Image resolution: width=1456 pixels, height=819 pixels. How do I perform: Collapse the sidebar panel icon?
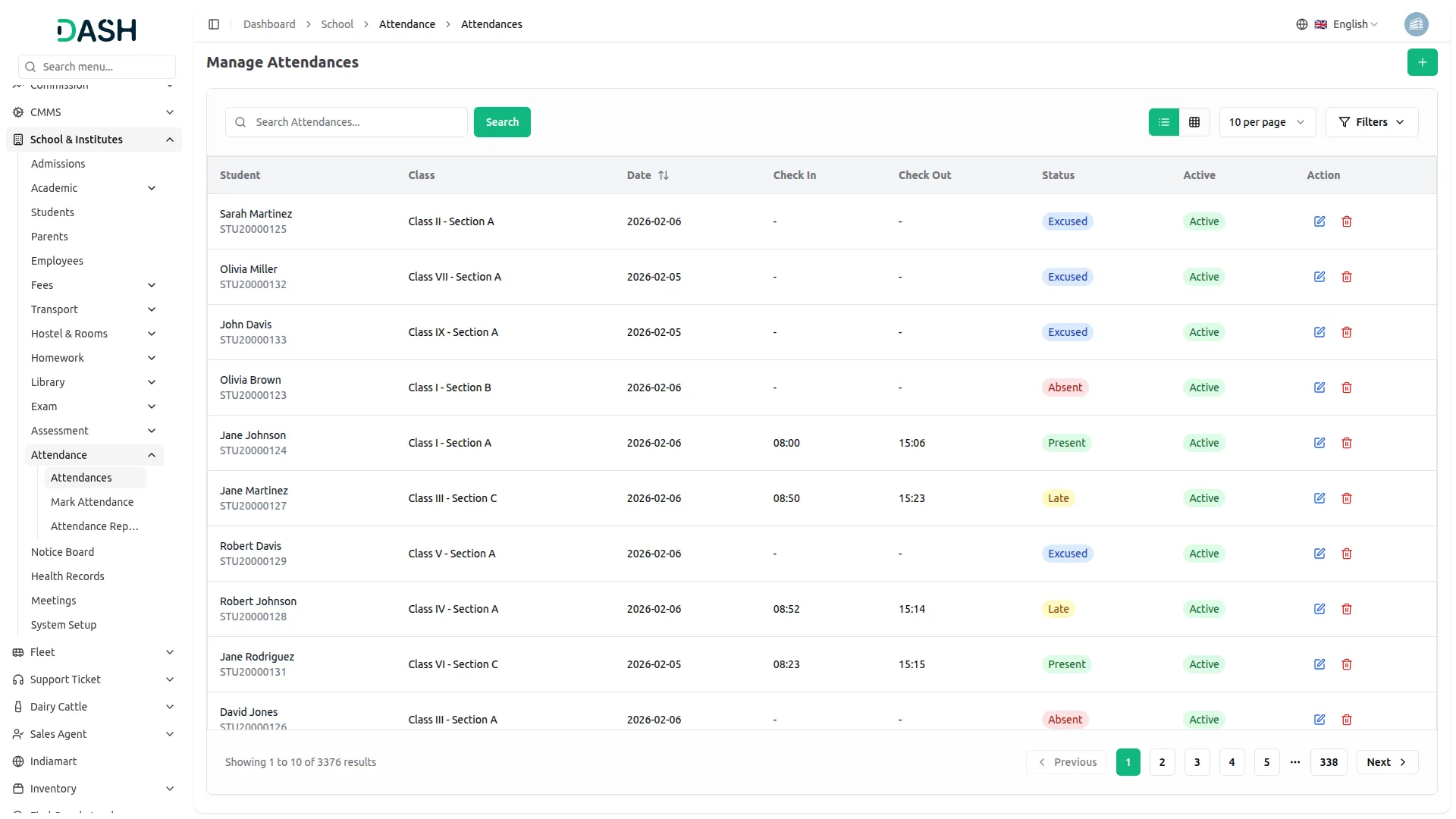[x=214, y=24]
